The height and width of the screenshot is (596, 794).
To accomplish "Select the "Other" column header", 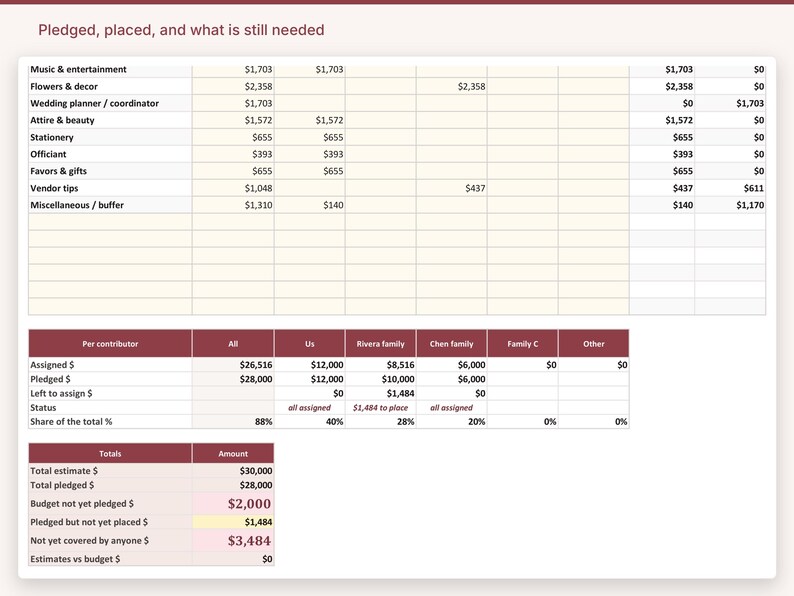I will [x=593, y=343].
